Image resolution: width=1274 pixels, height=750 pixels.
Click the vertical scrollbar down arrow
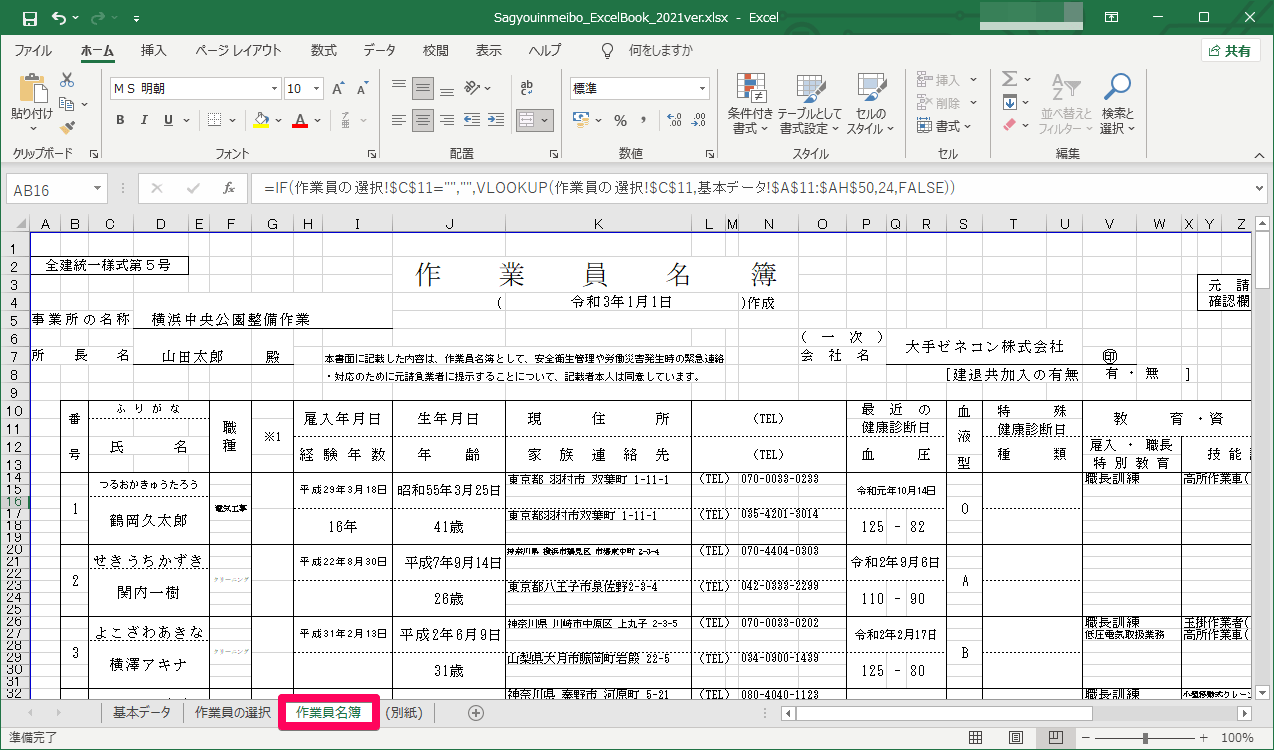click(1263, 691)
